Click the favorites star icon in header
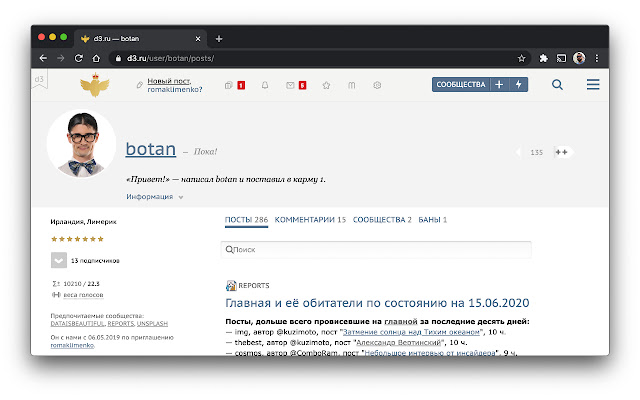The width and height of the screenshot is (640, 400). tap(326, 85)
